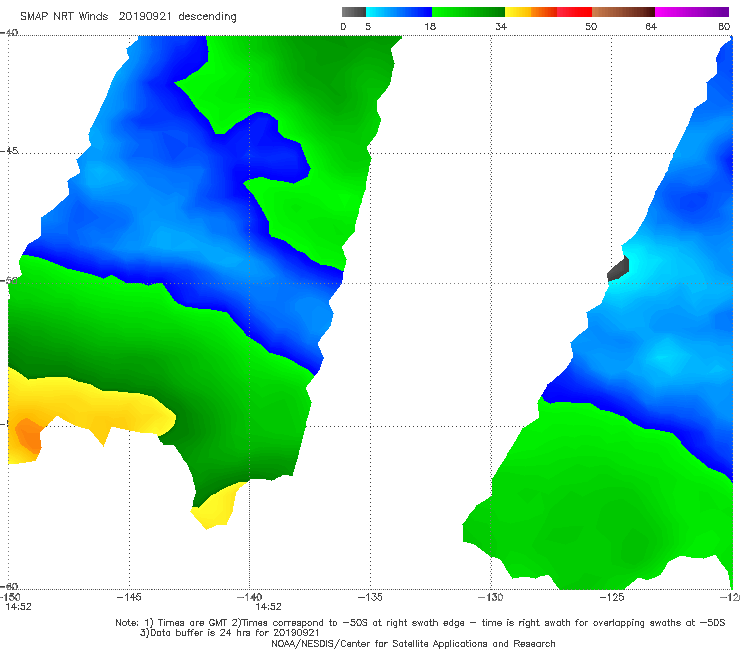Click the "18" label under the color bar
The image size is (740, 650).
click(x=430, y=26)
